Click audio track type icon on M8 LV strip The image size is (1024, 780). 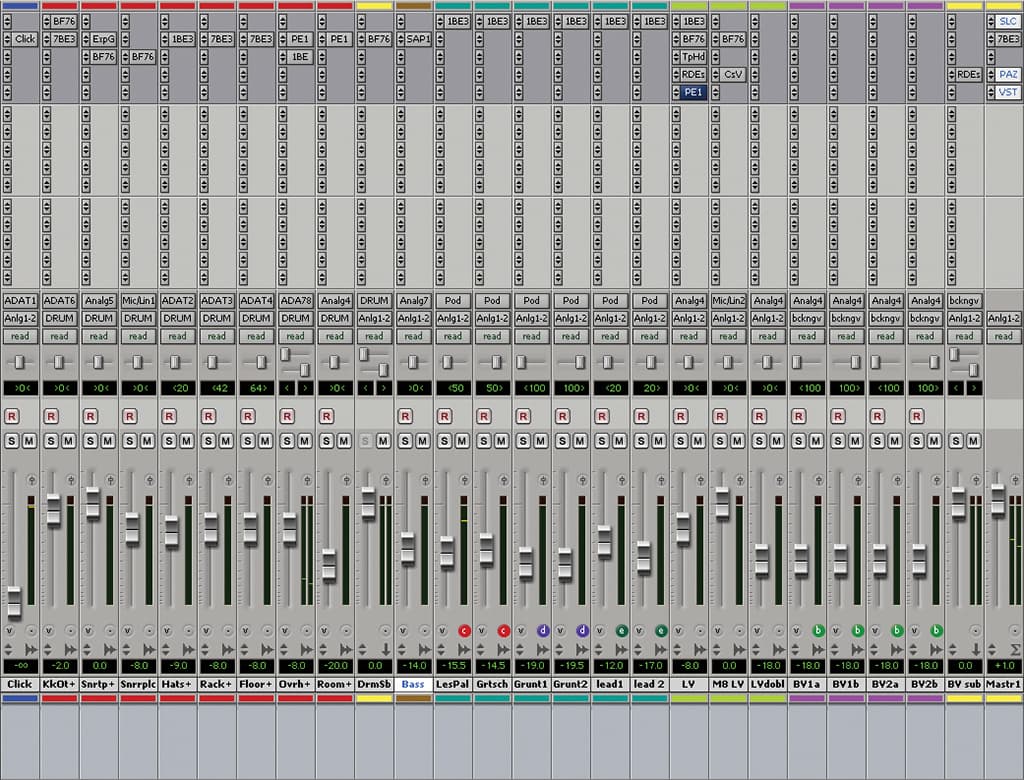tap(739, 650)
